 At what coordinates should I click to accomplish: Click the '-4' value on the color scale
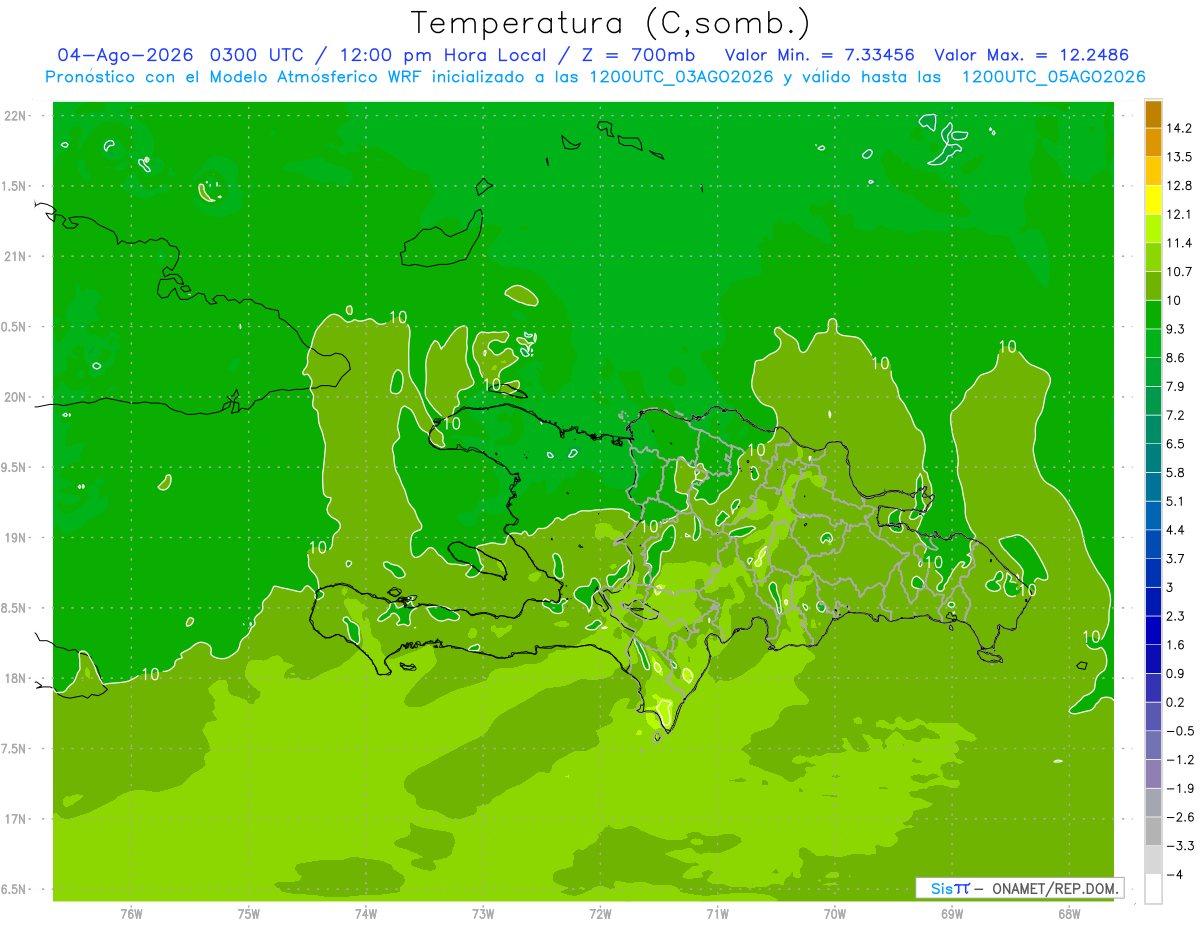click(x=1174, y=874)
